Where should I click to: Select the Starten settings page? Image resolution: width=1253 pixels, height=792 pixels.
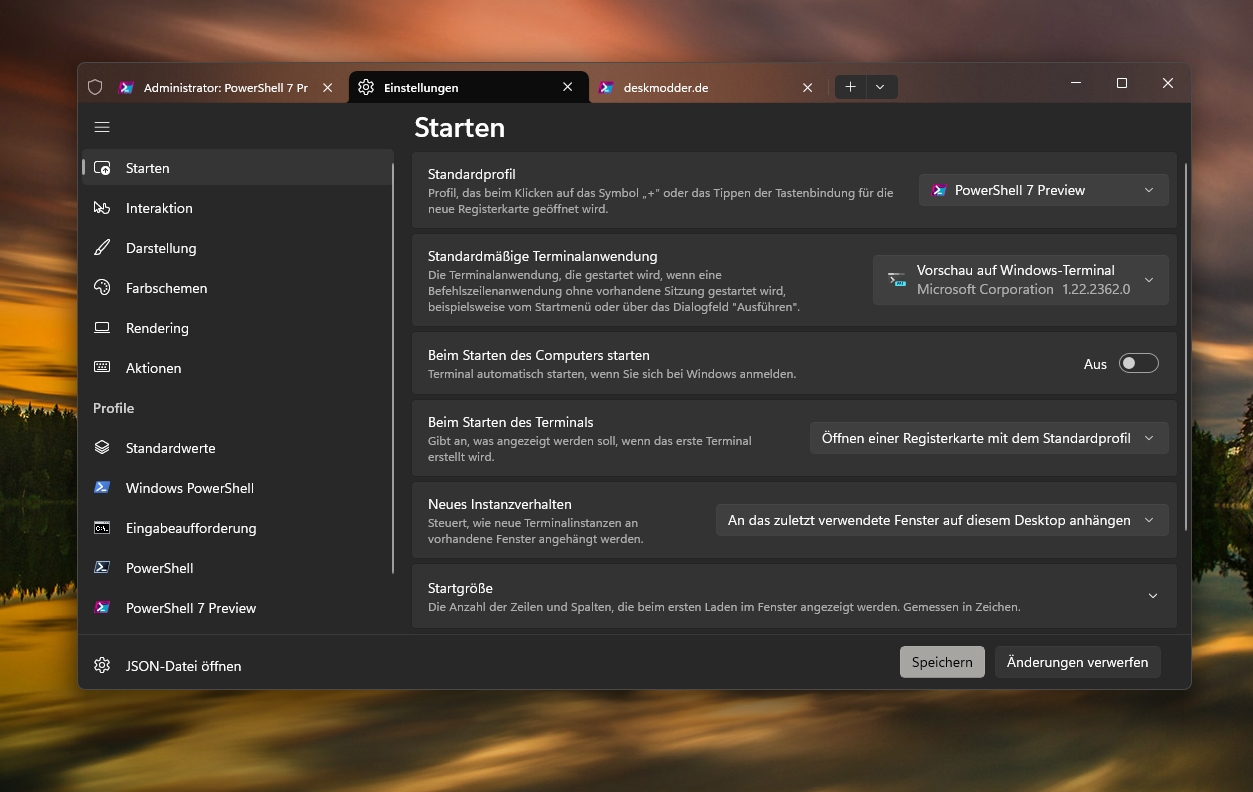pos(238,168)
